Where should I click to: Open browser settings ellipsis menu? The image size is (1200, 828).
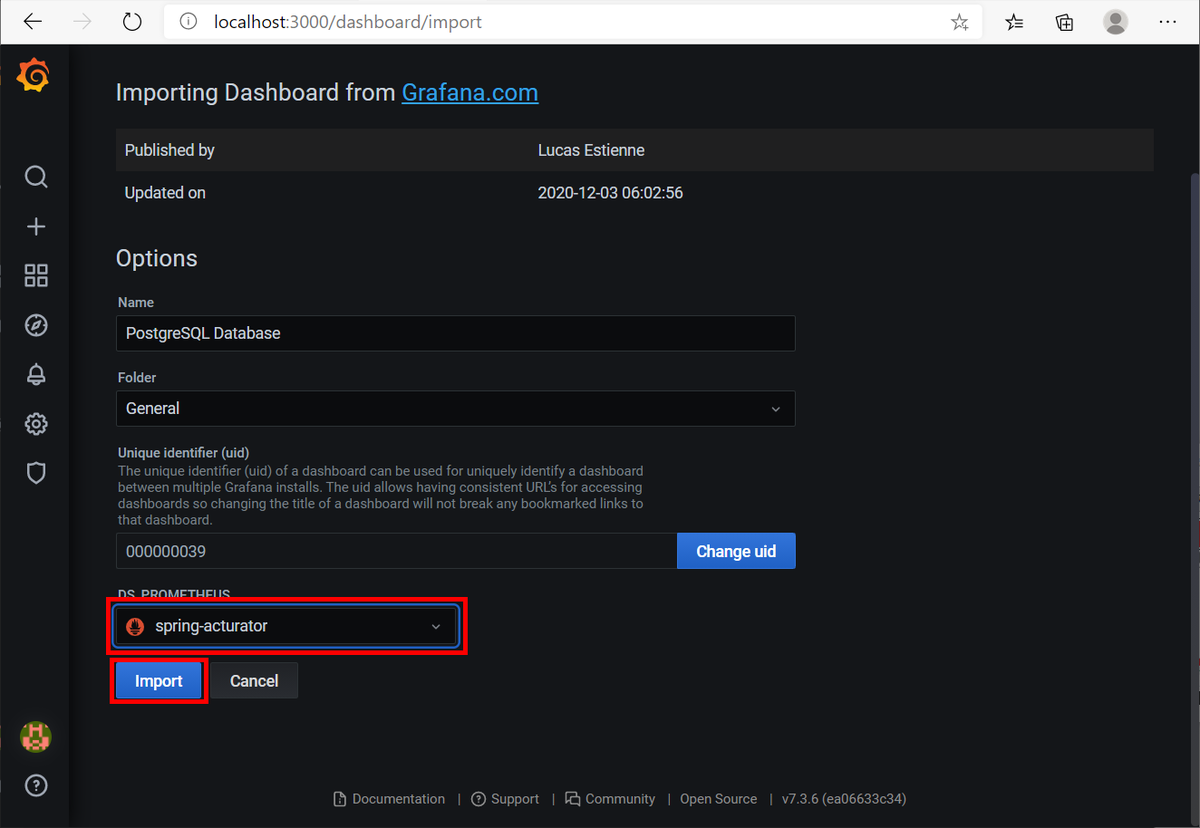click(x=1167, y=22)
